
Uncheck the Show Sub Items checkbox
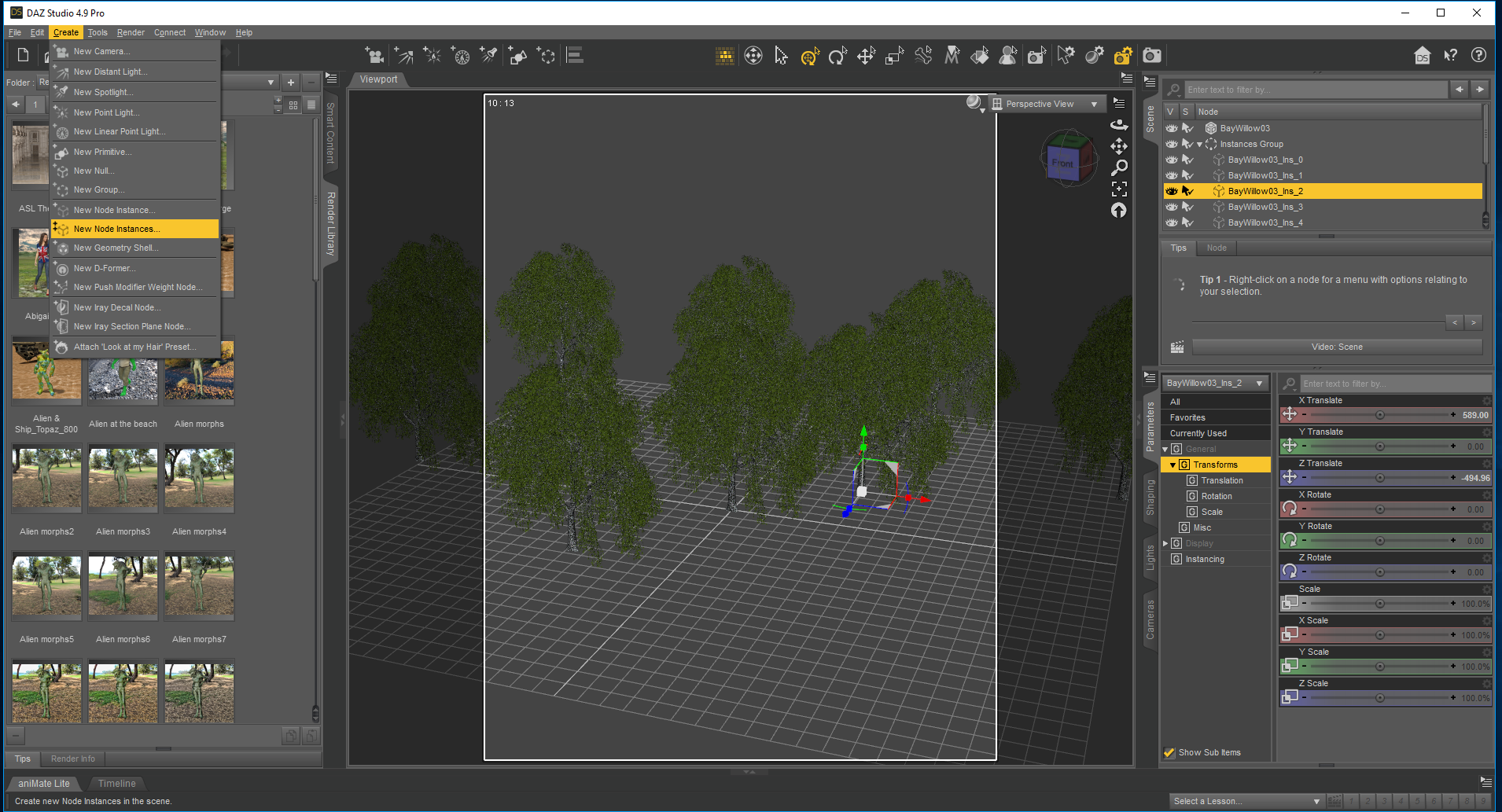[x=1169, y=752]
